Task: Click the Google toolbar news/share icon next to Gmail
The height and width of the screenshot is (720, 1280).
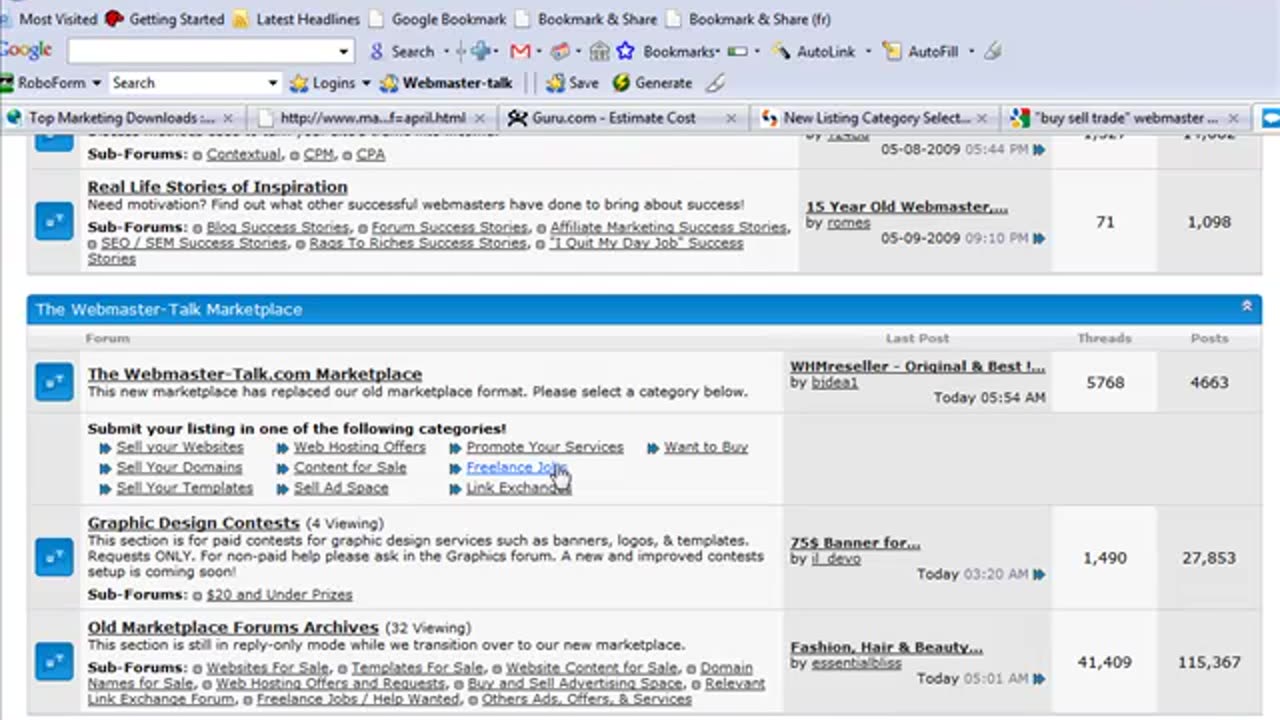Action: [560, 51]
